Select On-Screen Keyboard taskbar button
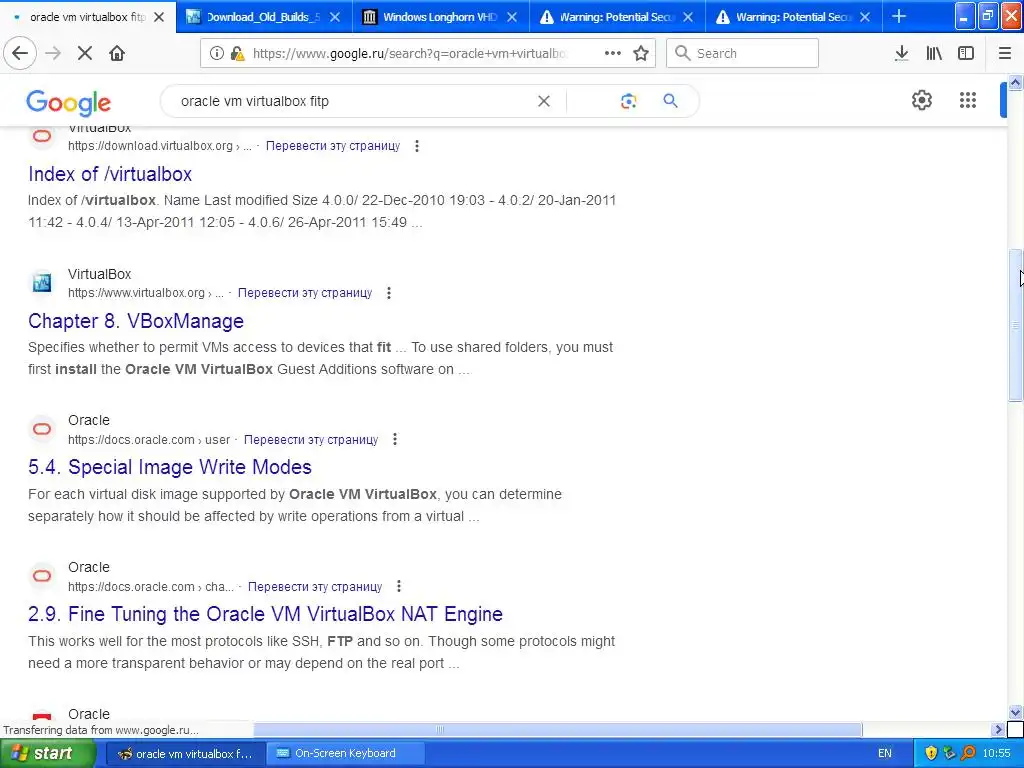The height and width of the screenshot is (768, 1024). [346, 754]
